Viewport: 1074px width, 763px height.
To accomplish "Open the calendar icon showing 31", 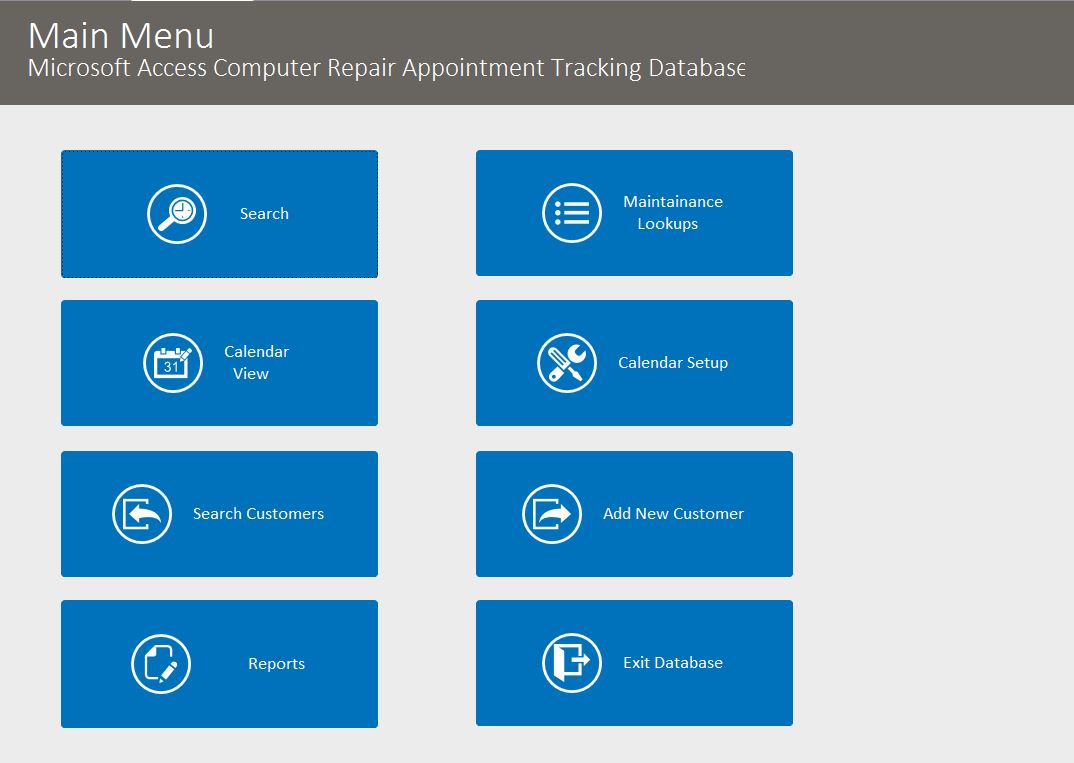I will click(172, 362).
